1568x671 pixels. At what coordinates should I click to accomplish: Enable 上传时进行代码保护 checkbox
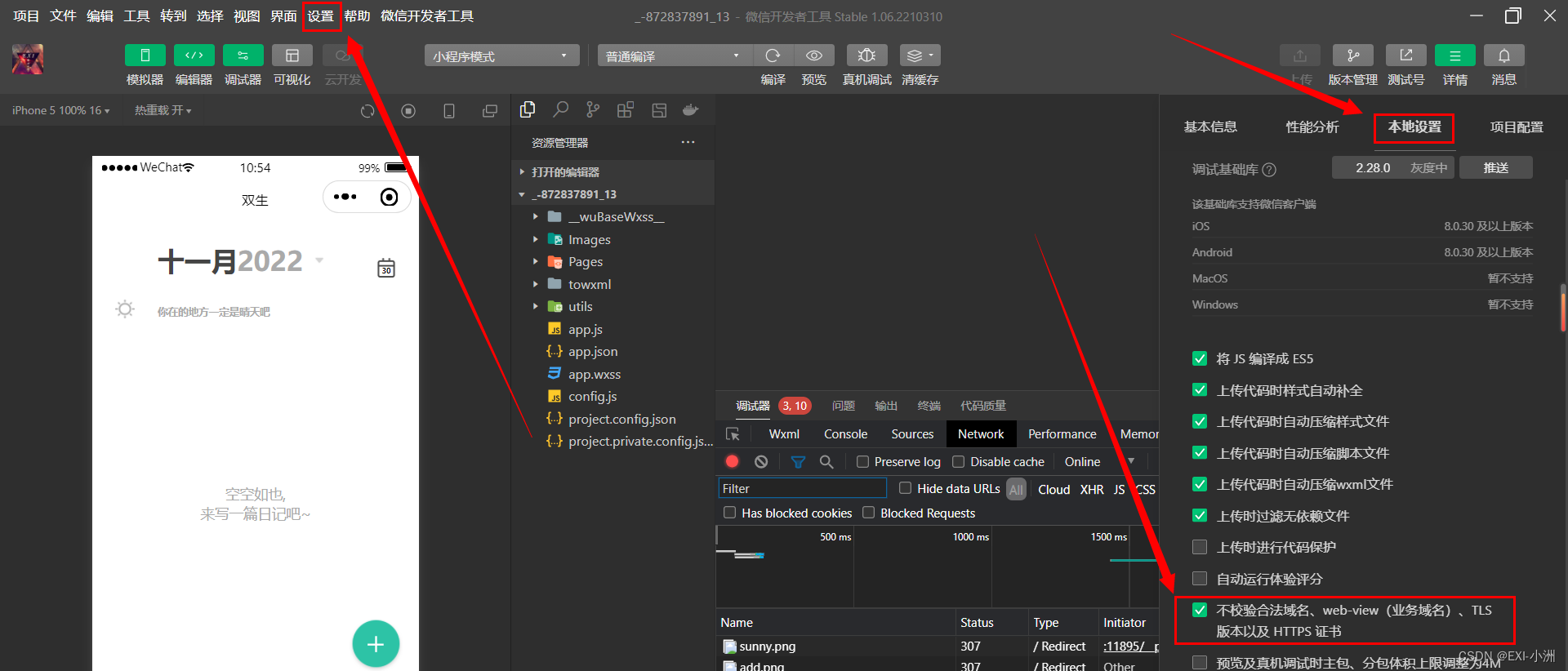(x=1200, y=547)
